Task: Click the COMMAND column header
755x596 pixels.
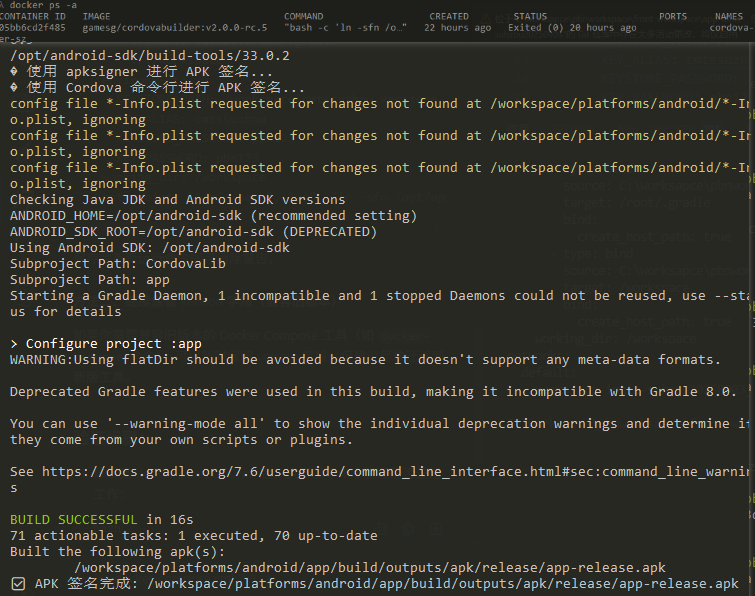Action: pos(304,17)
